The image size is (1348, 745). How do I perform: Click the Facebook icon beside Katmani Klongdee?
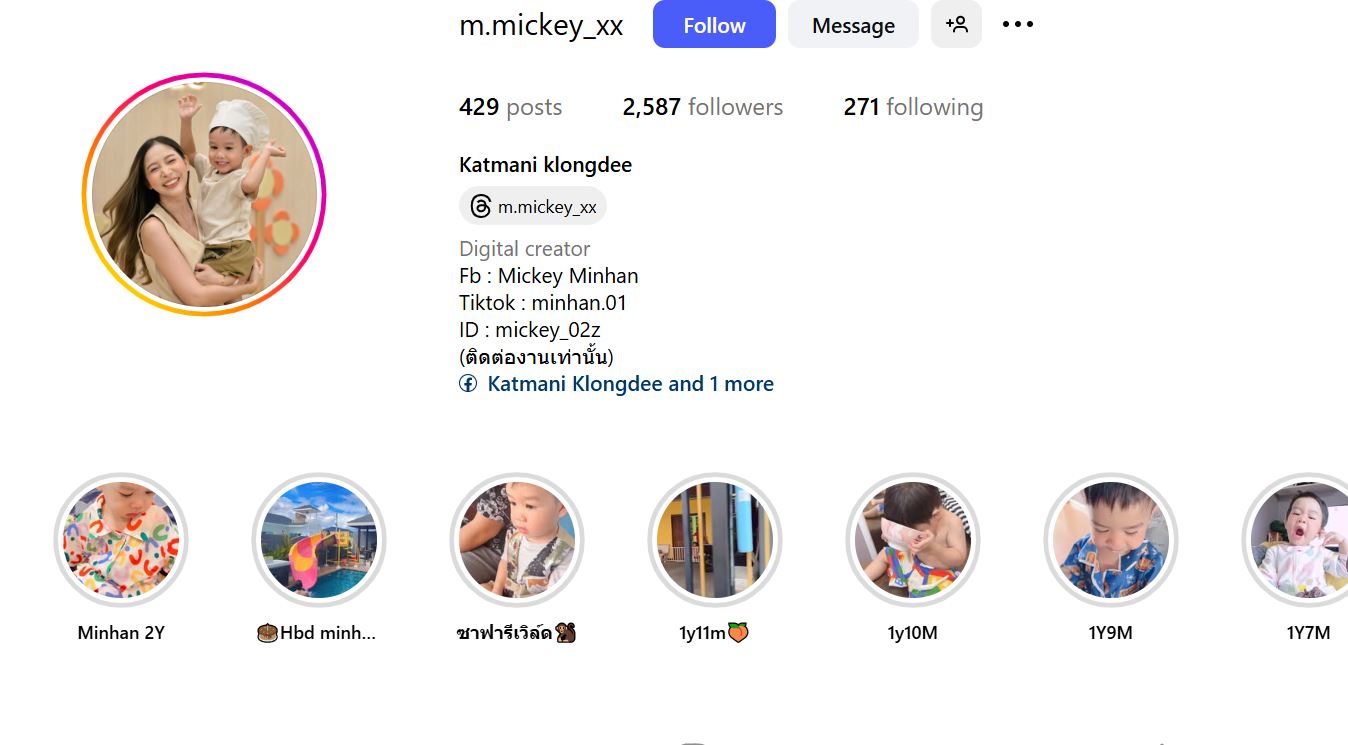[x=467, y=384]
